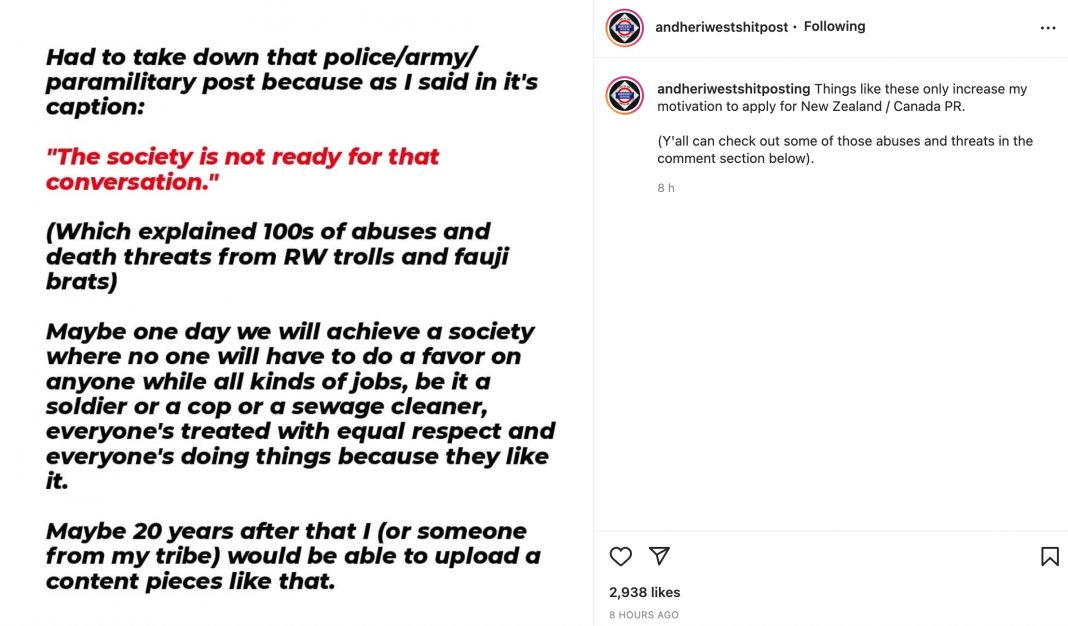Click the profile avatar in the post header

[625, 28]
